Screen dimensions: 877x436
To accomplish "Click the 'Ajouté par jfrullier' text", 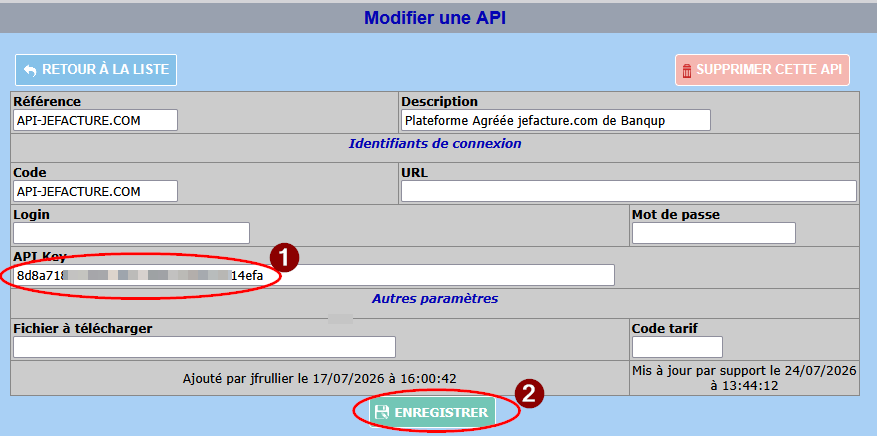I will (x=321, y=378).
